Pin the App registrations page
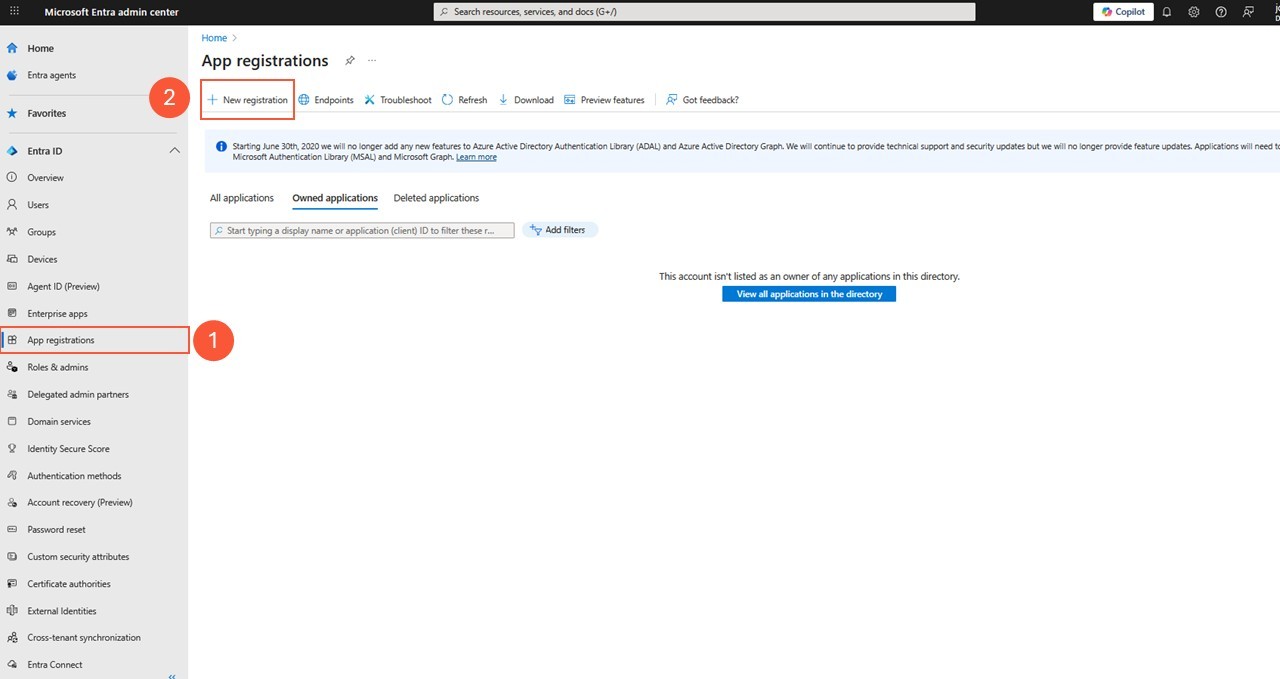 (350, 60)
